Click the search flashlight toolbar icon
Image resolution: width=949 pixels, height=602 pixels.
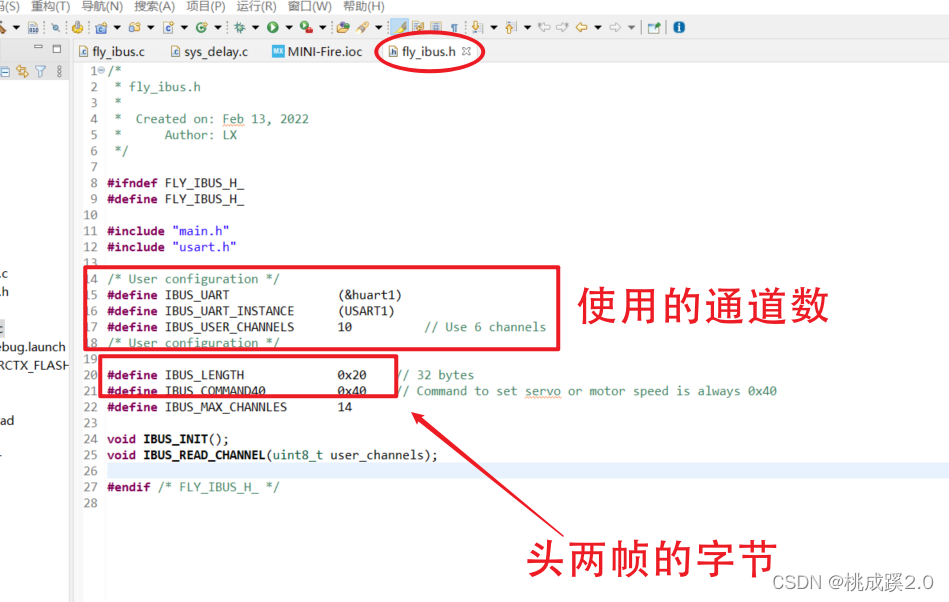tap(363, 27)
